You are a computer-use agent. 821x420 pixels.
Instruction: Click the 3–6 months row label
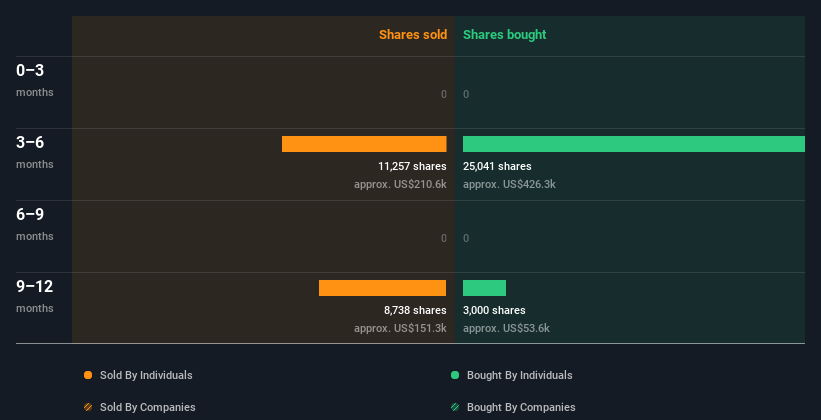[35, 152]
